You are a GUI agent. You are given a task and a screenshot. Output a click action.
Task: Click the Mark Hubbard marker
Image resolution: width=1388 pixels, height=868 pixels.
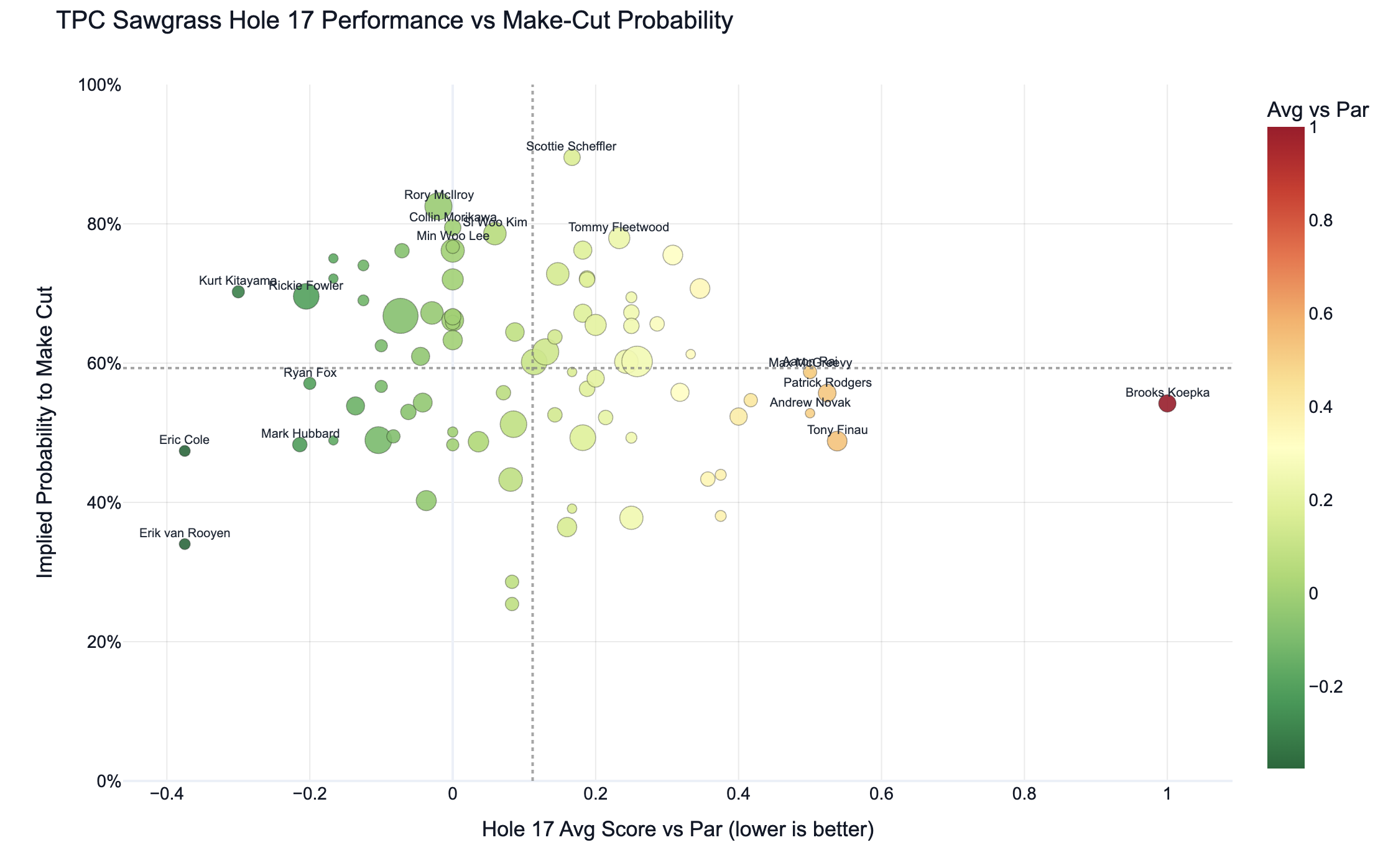click(300, 445)
